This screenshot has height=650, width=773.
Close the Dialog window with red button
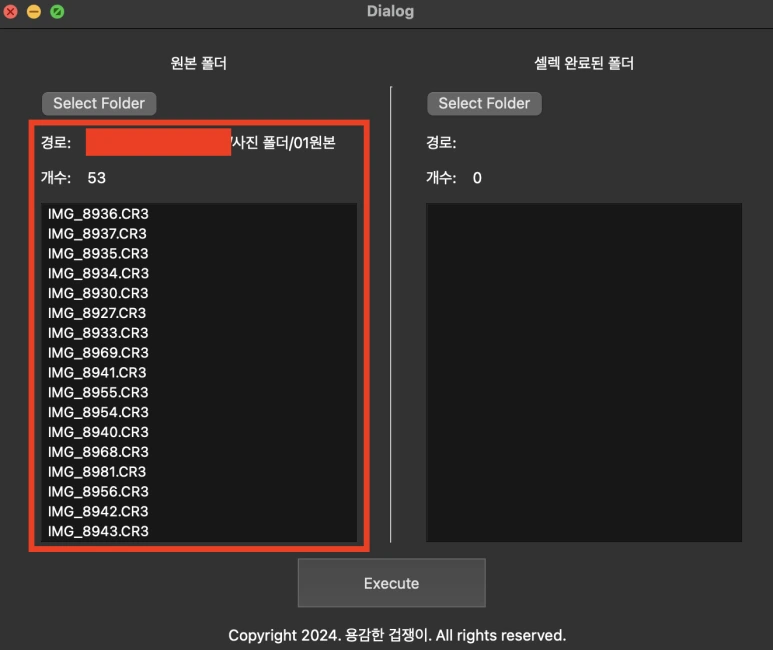pos(10,11)
